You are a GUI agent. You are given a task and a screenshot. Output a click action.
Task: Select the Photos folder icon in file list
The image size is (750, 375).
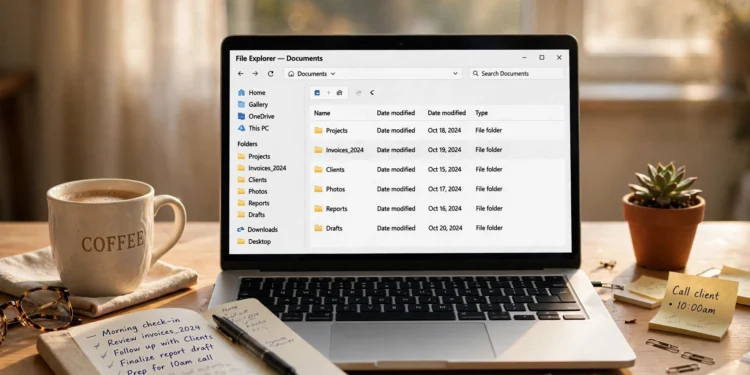pos(318,189)
